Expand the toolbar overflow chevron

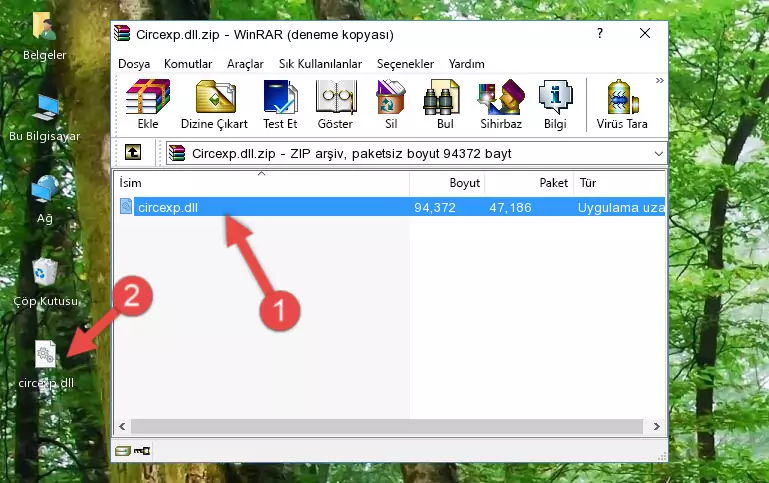click(660, 80)
